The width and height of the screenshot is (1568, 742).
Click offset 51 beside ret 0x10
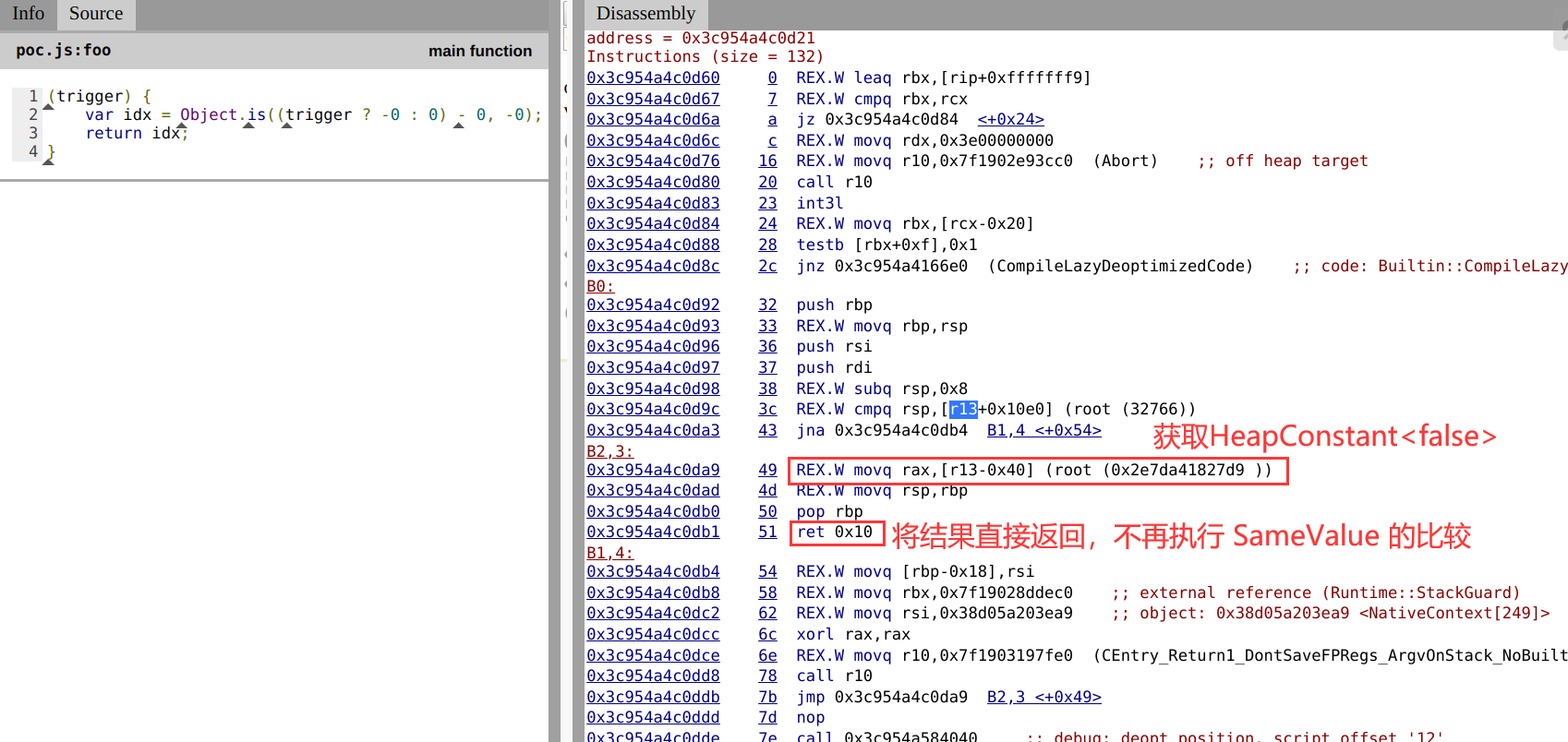(x=767, y=533)
